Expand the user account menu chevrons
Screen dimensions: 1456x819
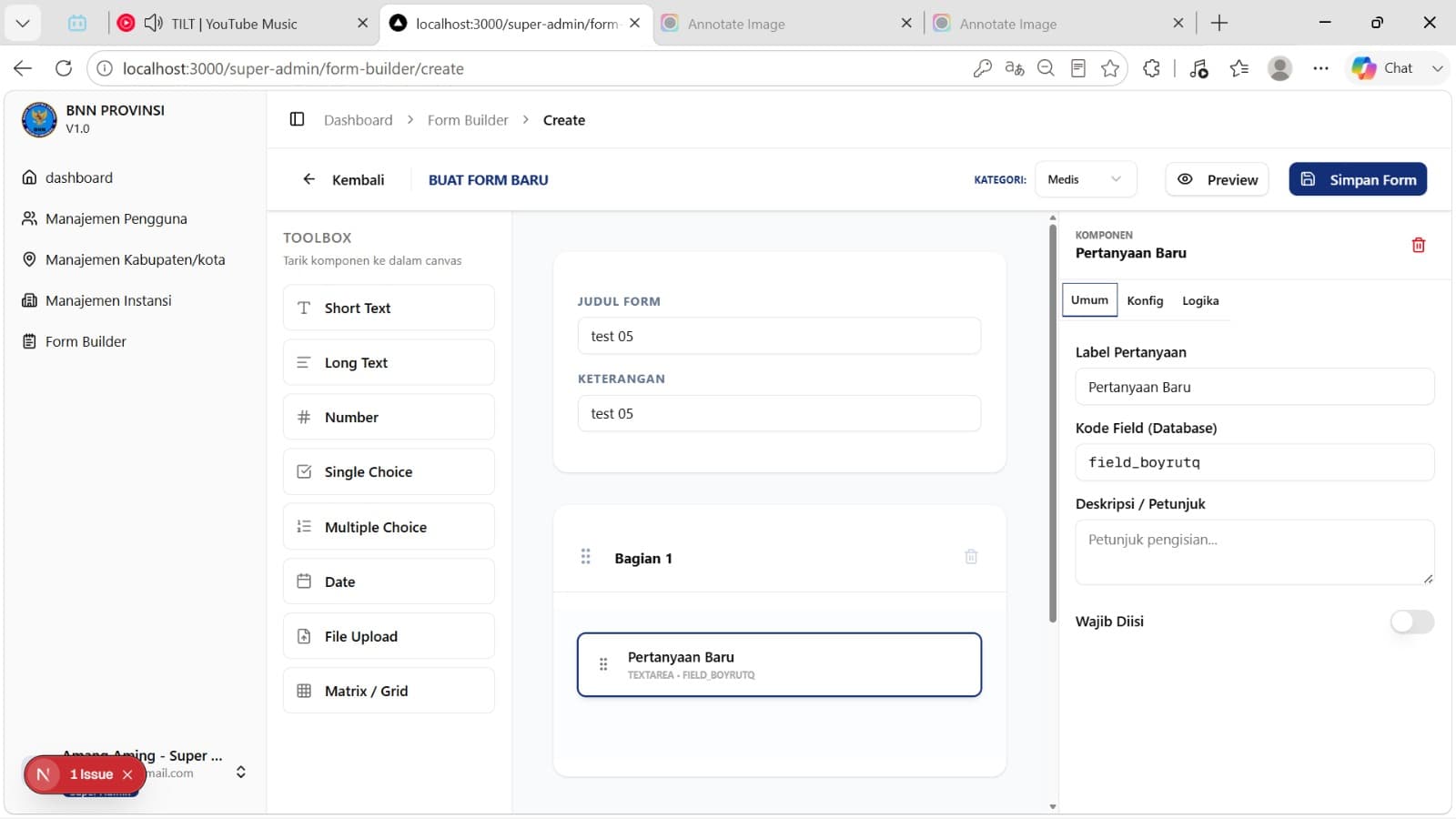tap(241, 772)
